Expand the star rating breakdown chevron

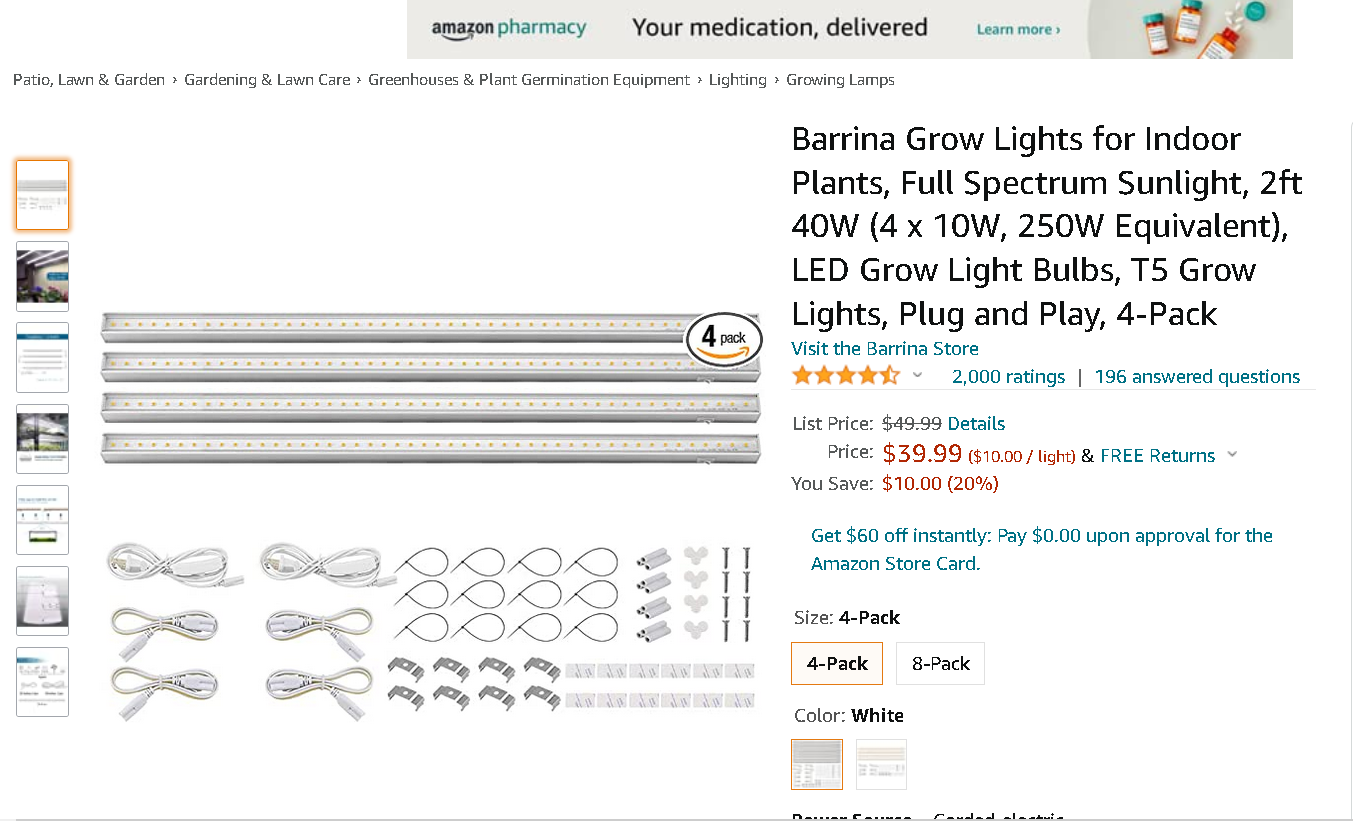(918, 376)
